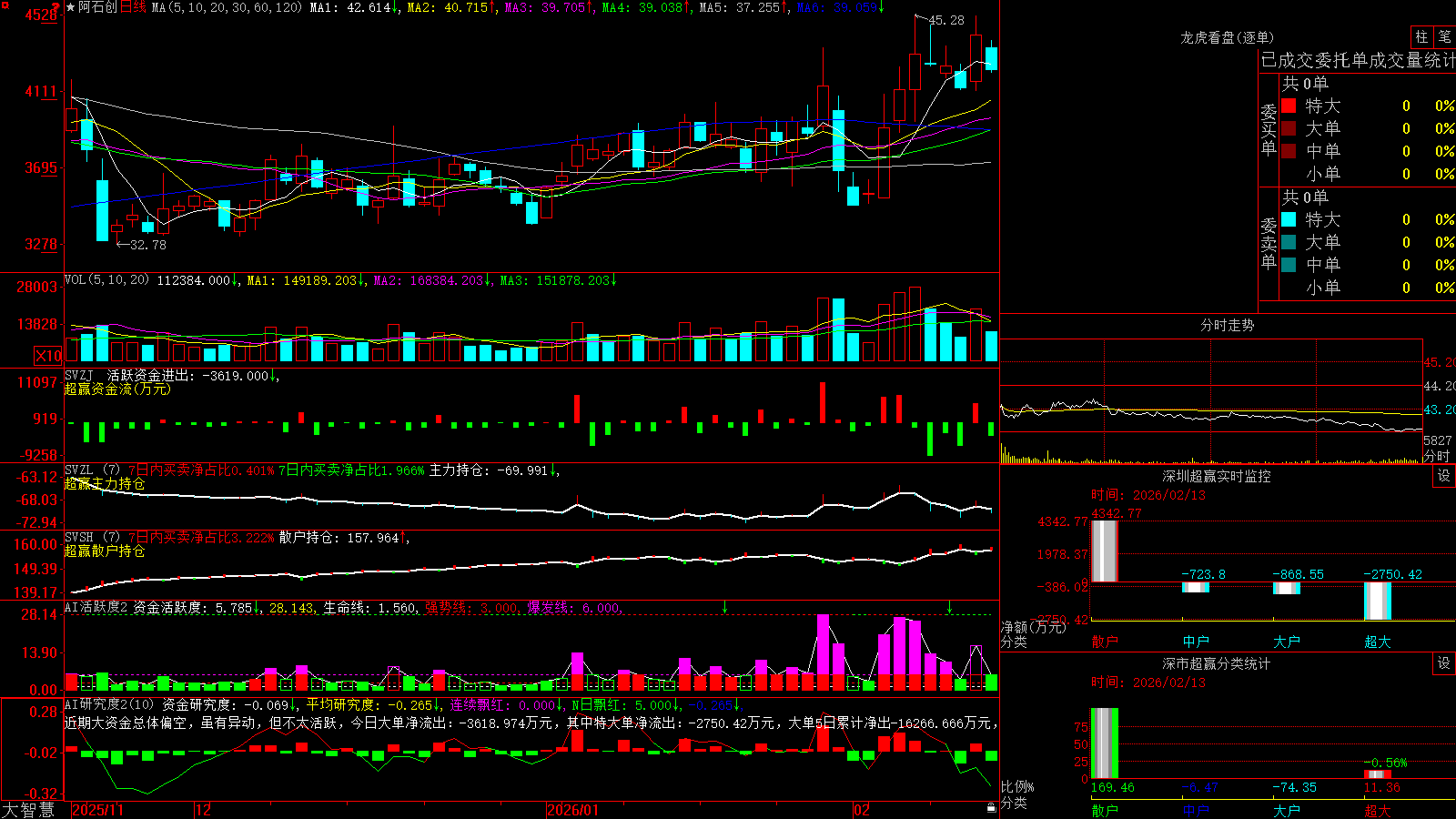Click the star icon before 阿石创
Screen dimensions: 1456x819
coord(71,7)
